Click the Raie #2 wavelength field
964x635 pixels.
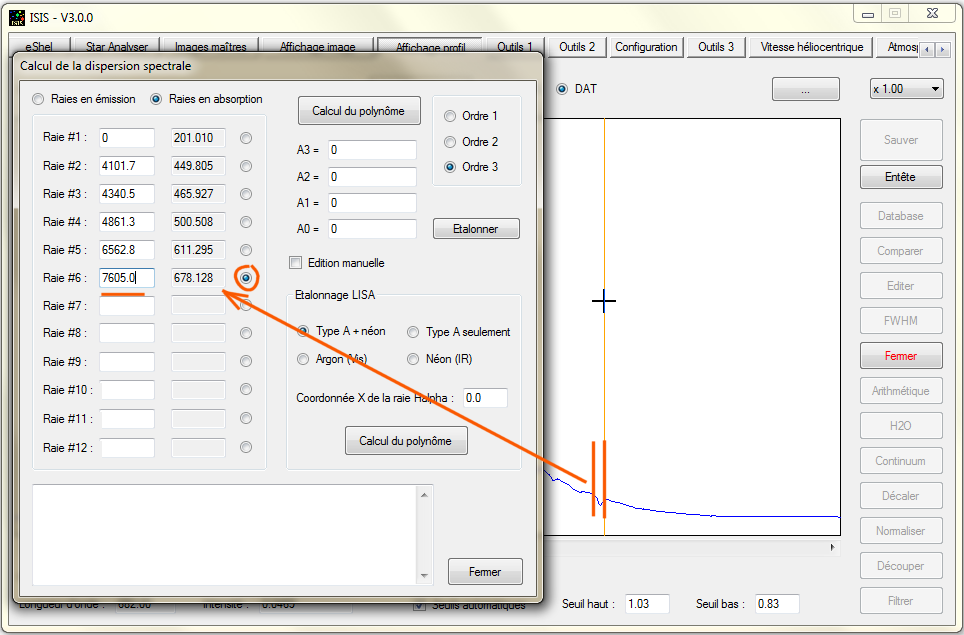tap(127, 166)
